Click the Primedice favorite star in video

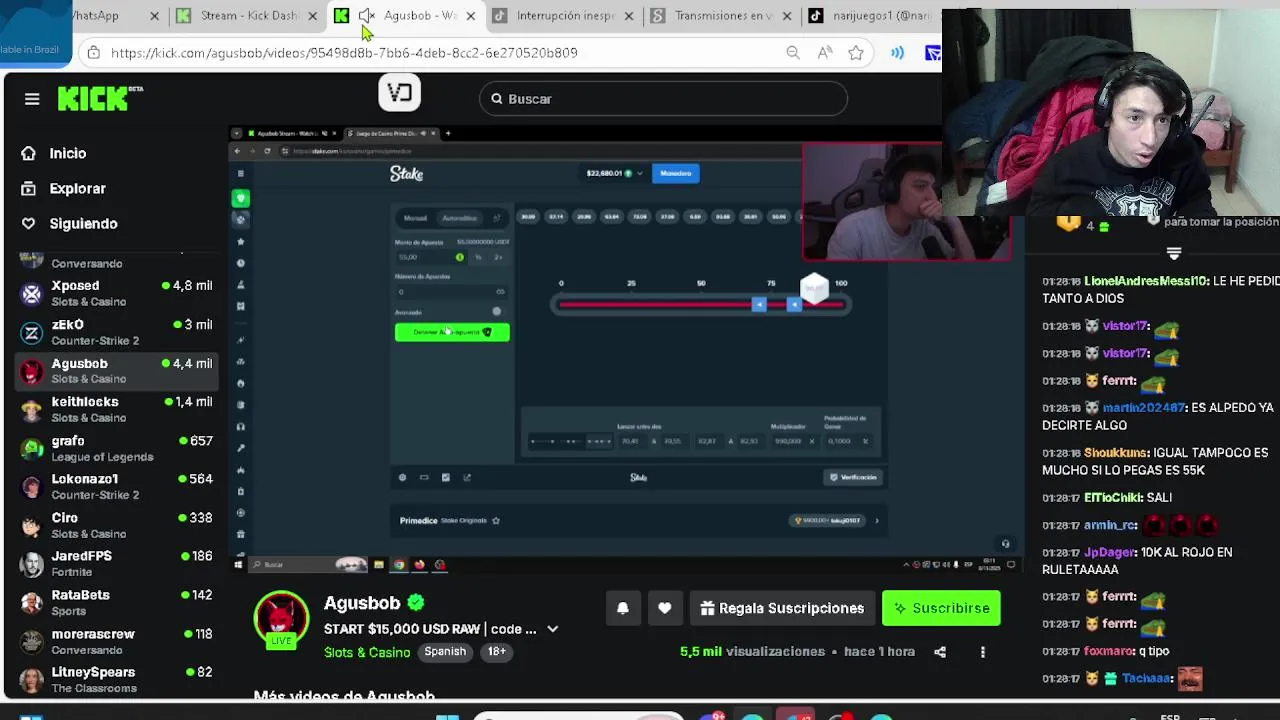pos(495,520)
